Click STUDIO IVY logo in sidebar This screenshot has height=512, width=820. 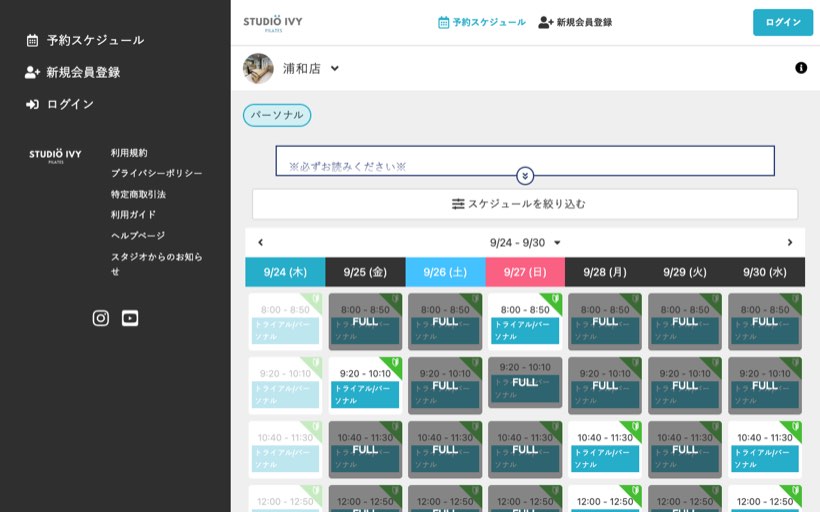[x=55, y=155]
